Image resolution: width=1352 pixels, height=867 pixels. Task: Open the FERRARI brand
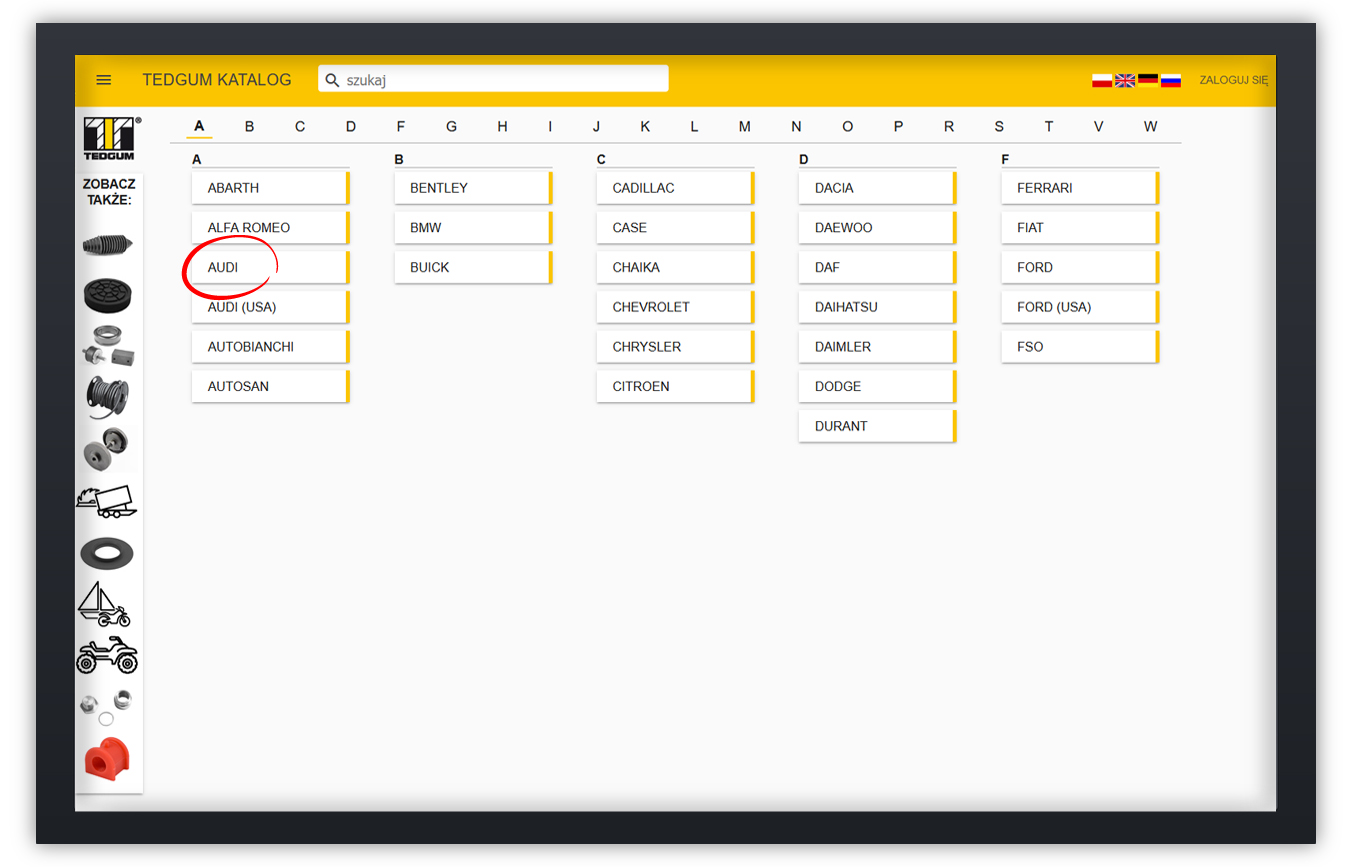pyautogui.click(x=1080, y=188)
